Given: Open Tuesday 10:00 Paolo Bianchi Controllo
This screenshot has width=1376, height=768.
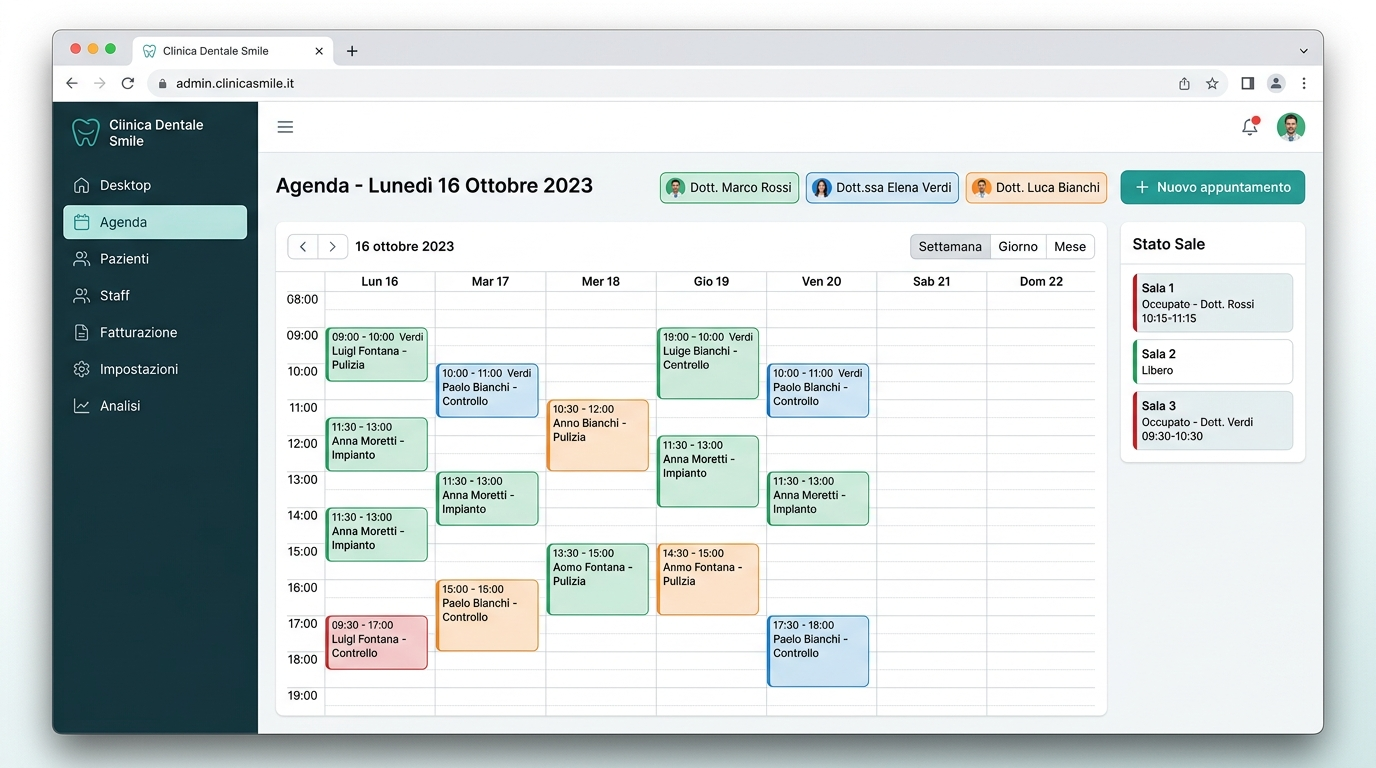Looking at the screenshot, I should [x=487, y=390].
